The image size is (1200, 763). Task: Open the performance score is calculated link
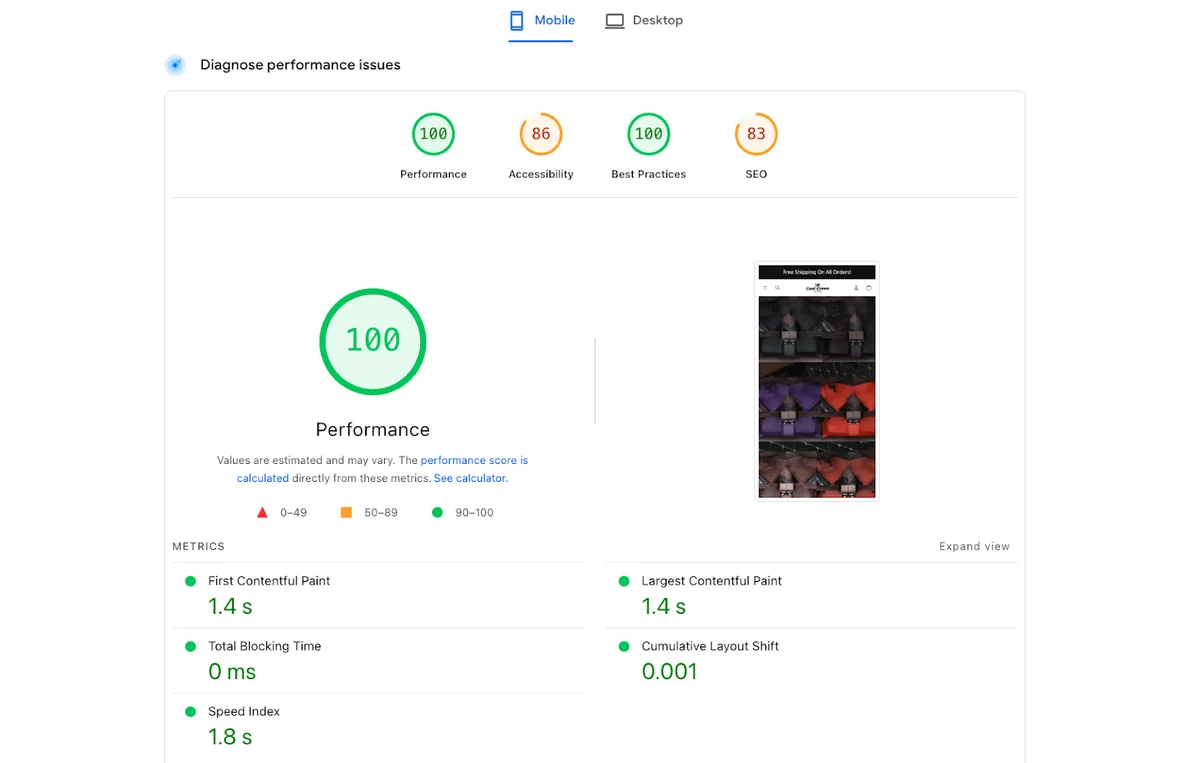click(x=473, y=460)
